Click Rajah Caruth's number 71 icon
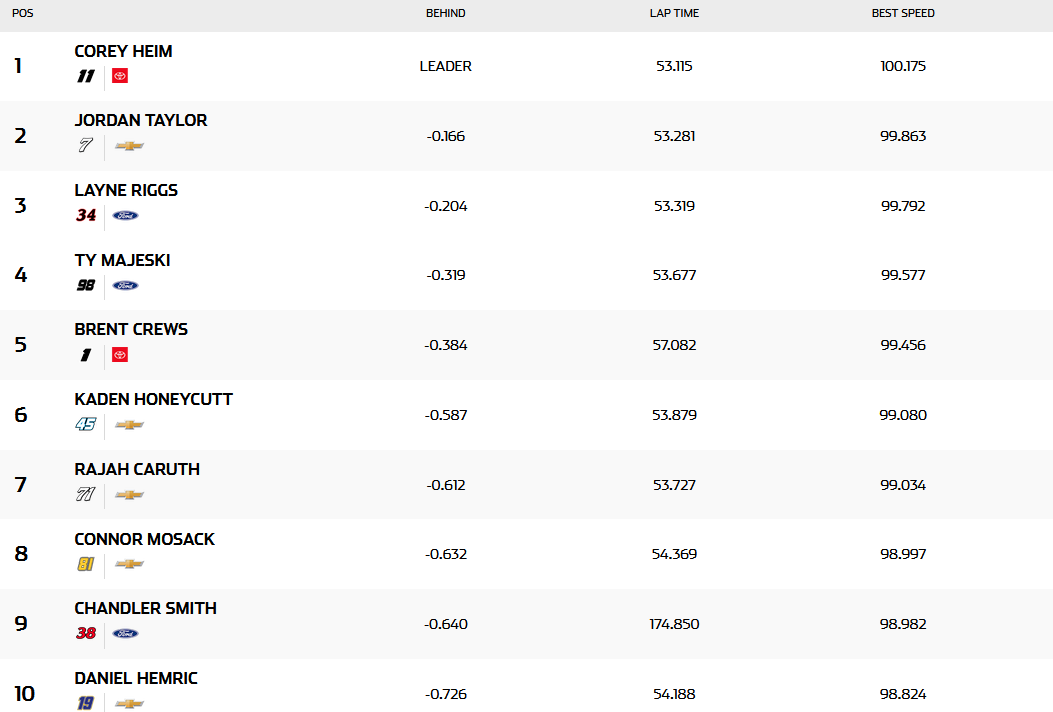This screenshot has width=1053, height=712. [x=85, y=494]
